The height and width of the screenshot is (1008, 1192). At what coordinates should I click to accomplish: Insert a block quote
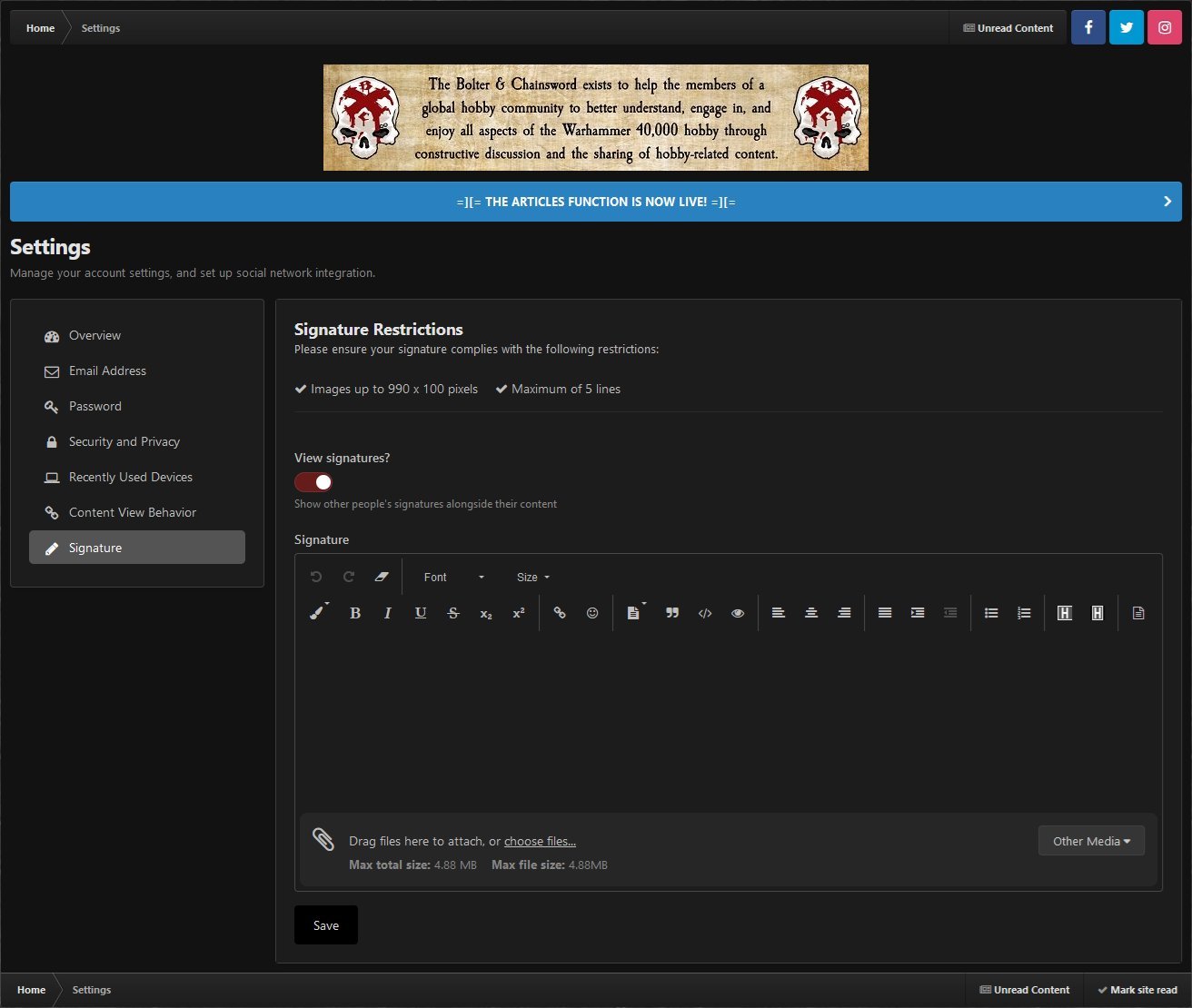[x=672, y=613]
